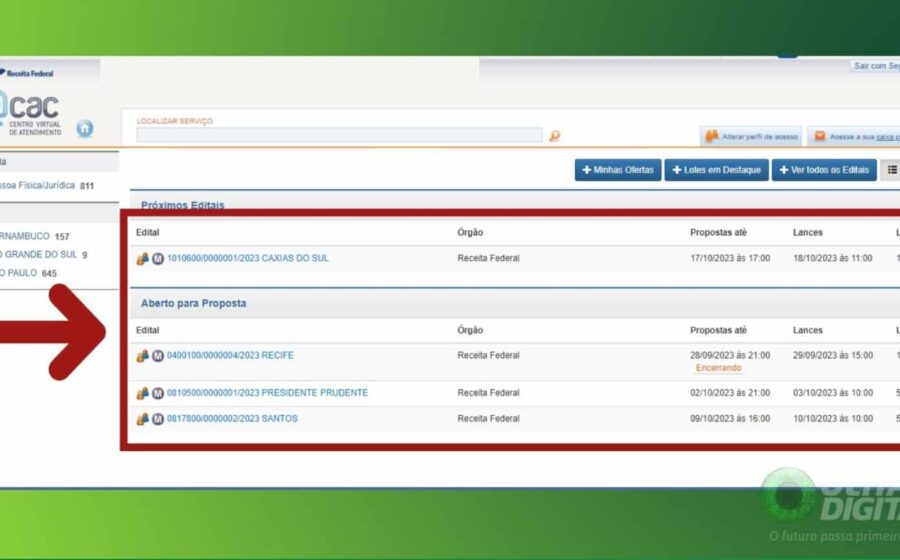
Task: Click the Aberto para Proposta section header
Action: pos(193,303)
